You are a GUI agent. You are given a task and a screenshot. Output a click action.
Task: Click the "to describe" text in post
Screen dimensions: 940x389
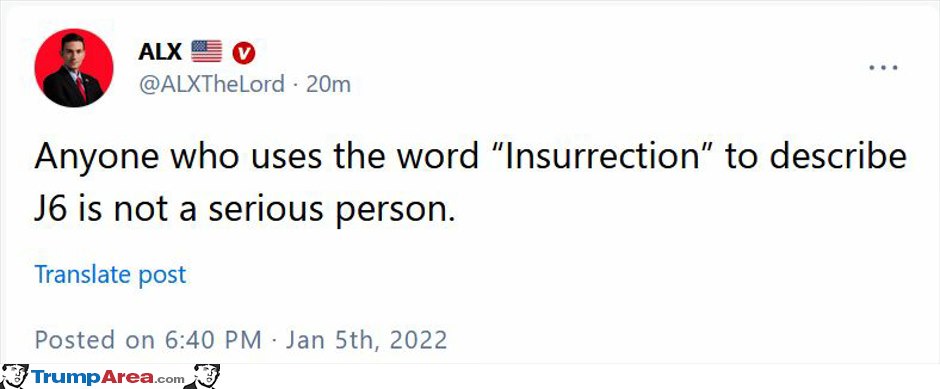coord(817,156)
